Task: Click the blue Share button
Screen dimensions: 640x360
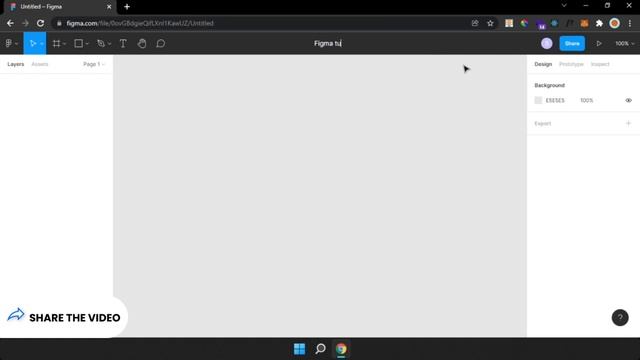Action: pyautogui.click(x=572, y=43)
